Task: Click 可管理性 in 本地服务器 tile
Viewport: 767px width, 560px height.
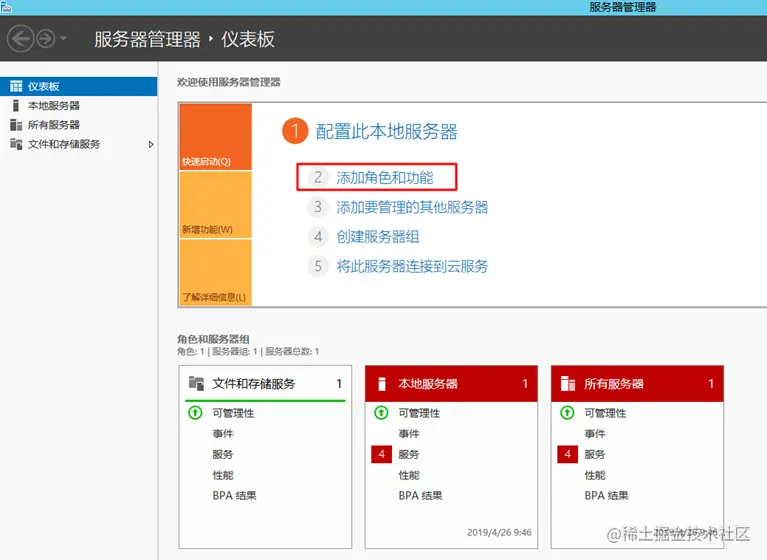Action: (x=419, y=413)
